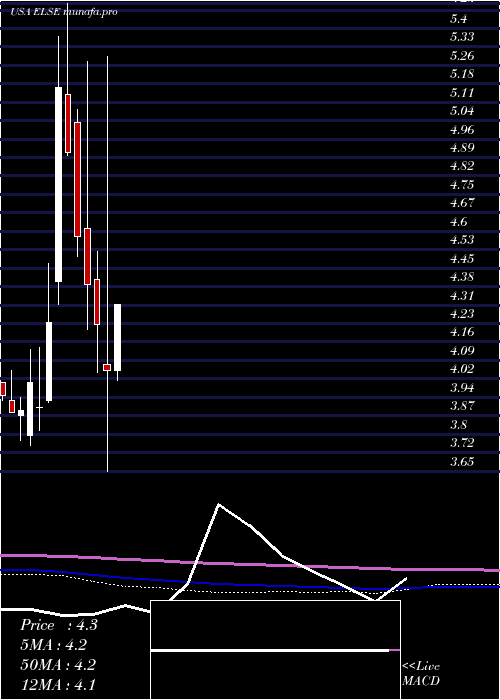Click the 4.75 price axis label

pos(462,185)
